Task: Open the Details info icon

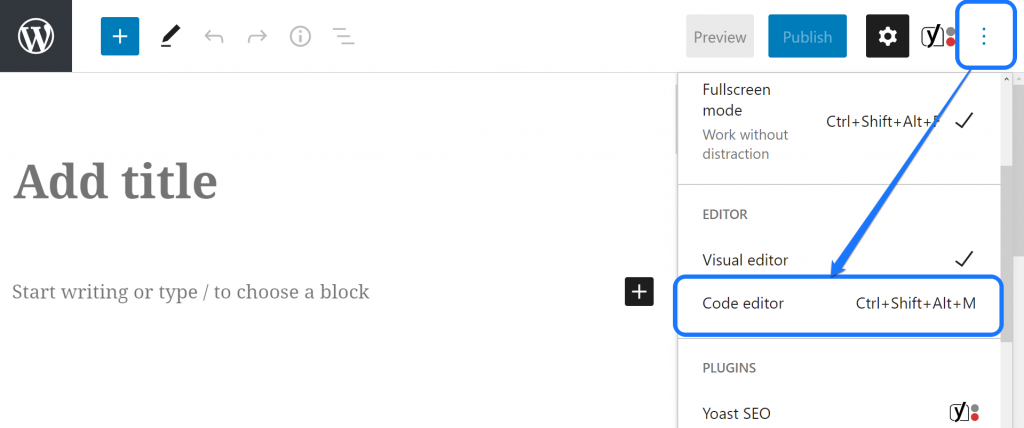Action: [300, 37]
